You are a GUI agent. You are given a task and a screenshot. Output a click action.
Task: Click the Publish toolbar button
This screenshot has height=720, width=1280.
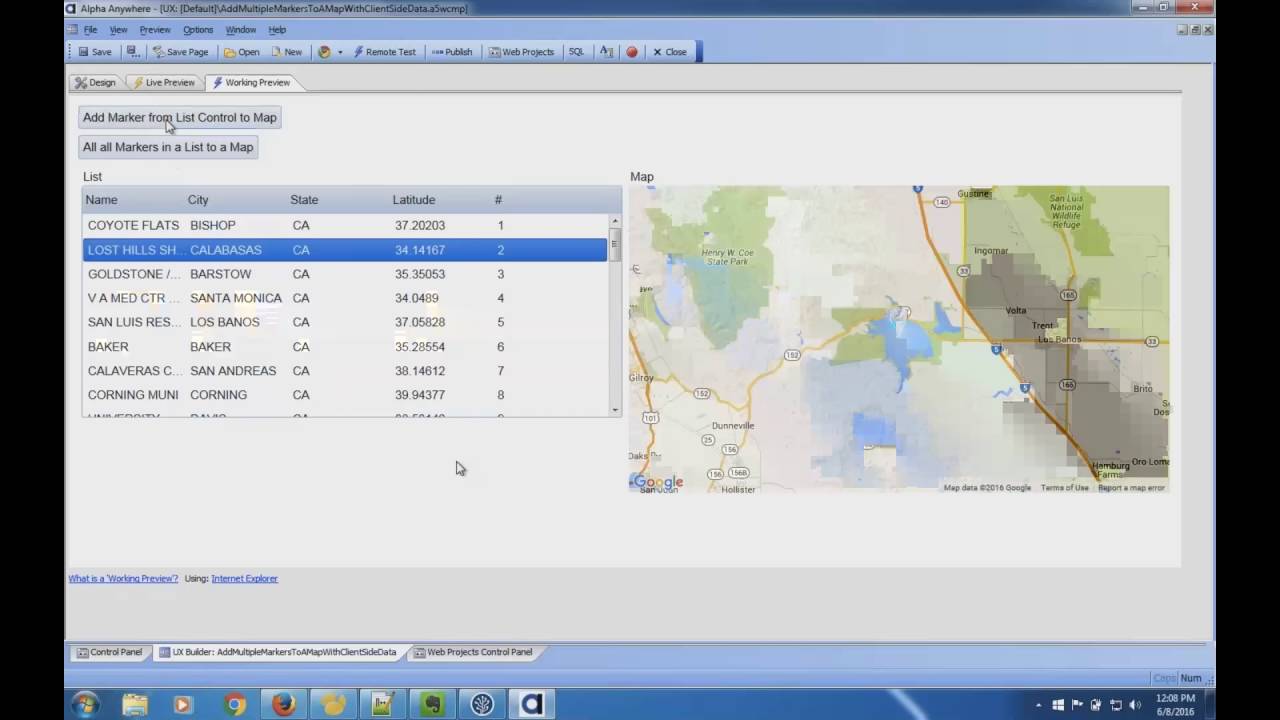[452, 52]
